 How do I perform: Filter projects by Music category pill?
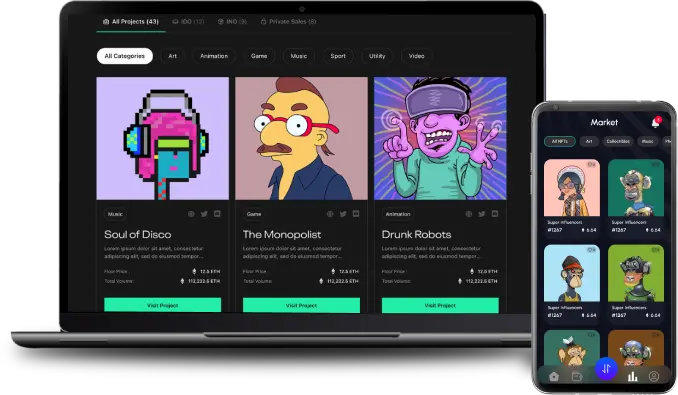tap(299, 56)
